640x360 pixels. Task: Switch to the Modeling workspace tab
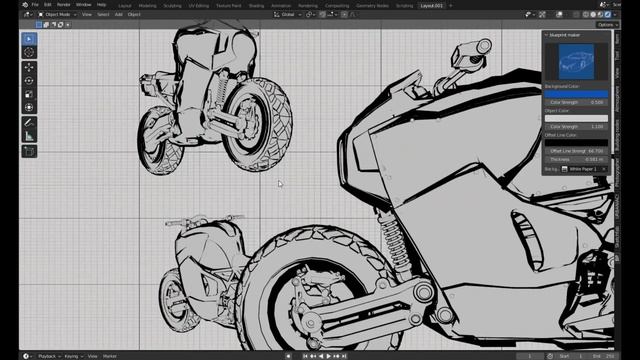coord(147,6)
